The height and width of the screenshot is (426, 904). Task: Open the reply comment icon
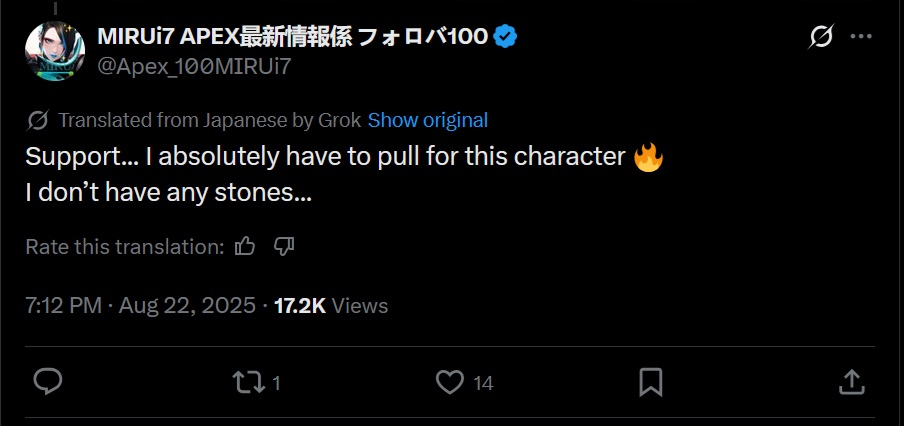click(48, 382)
